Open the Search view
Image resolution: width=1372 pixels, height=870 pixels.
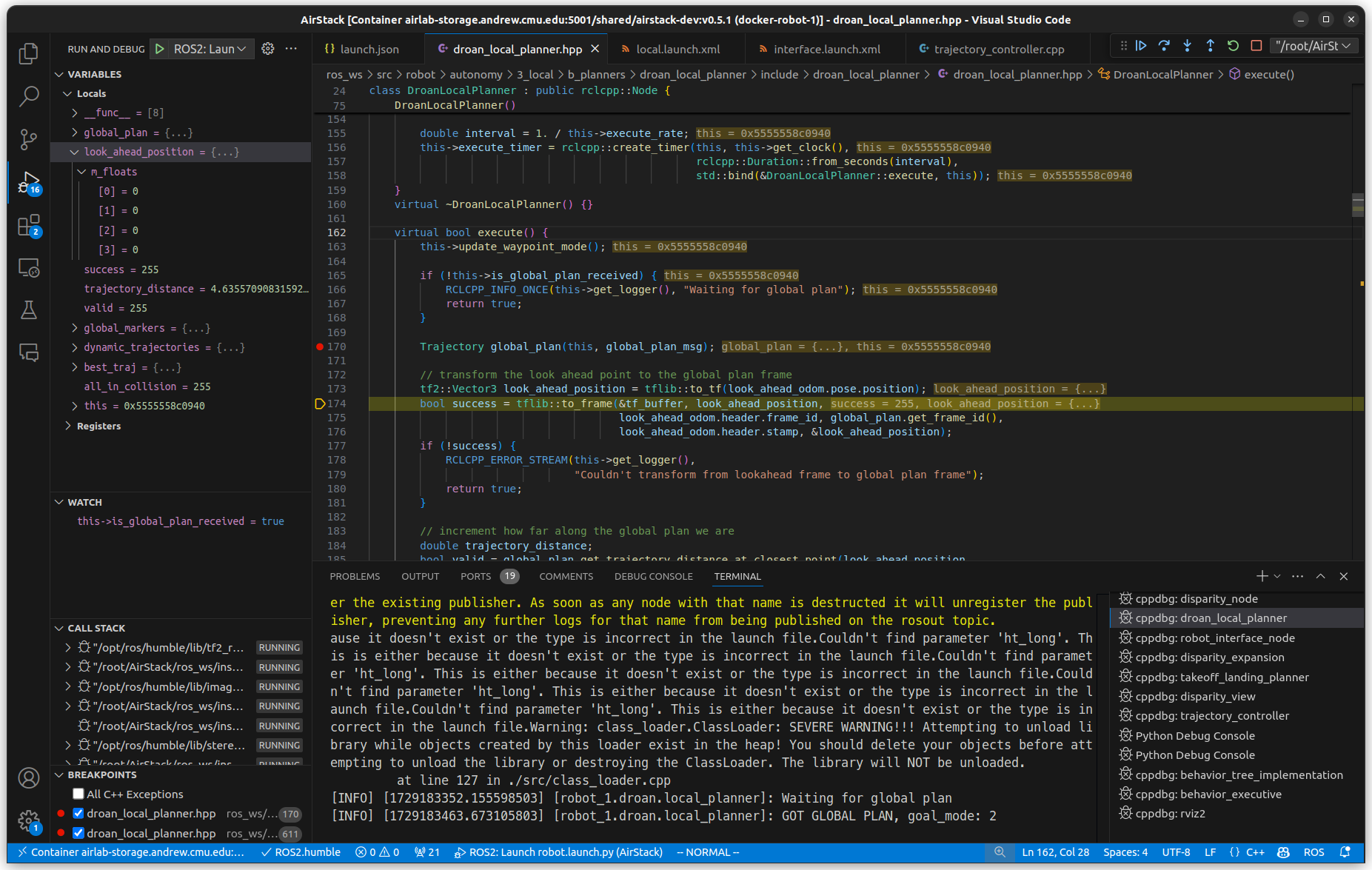tap(29, 96)
